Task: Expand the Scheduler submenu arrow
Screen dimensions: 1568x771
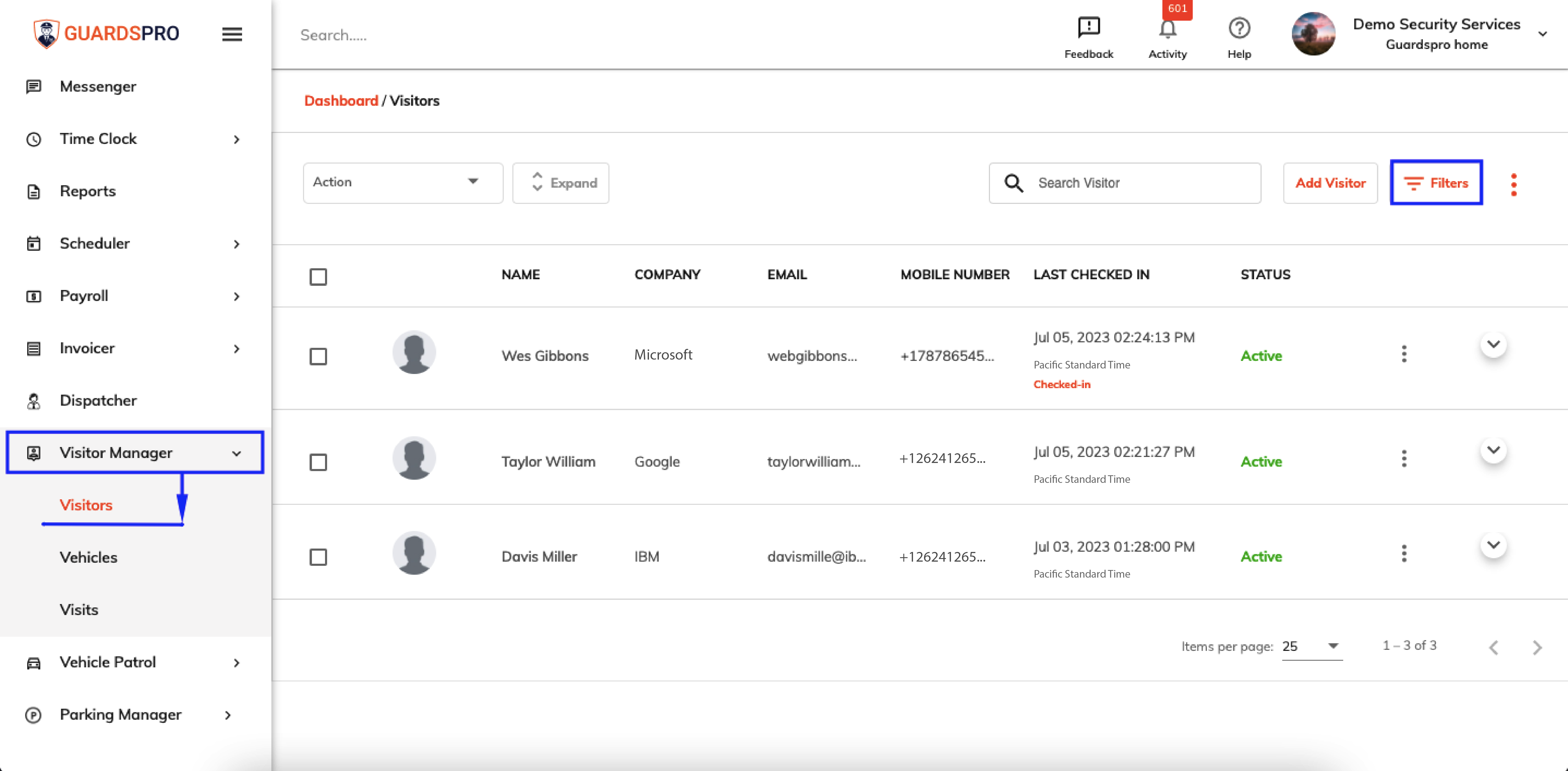Action: (236, 244)
